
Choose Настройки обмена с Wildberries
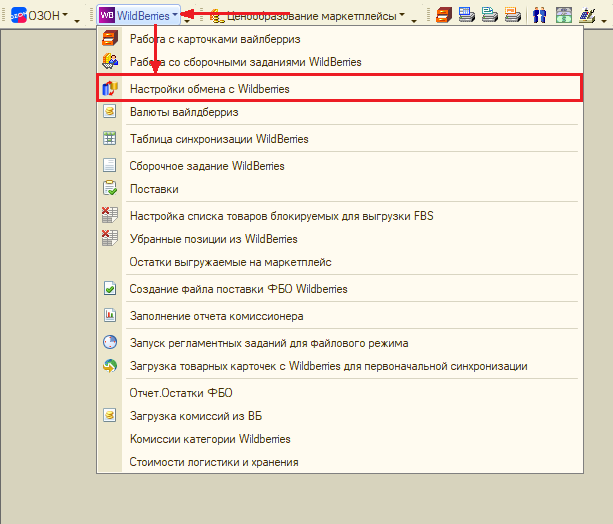(339, 88)
